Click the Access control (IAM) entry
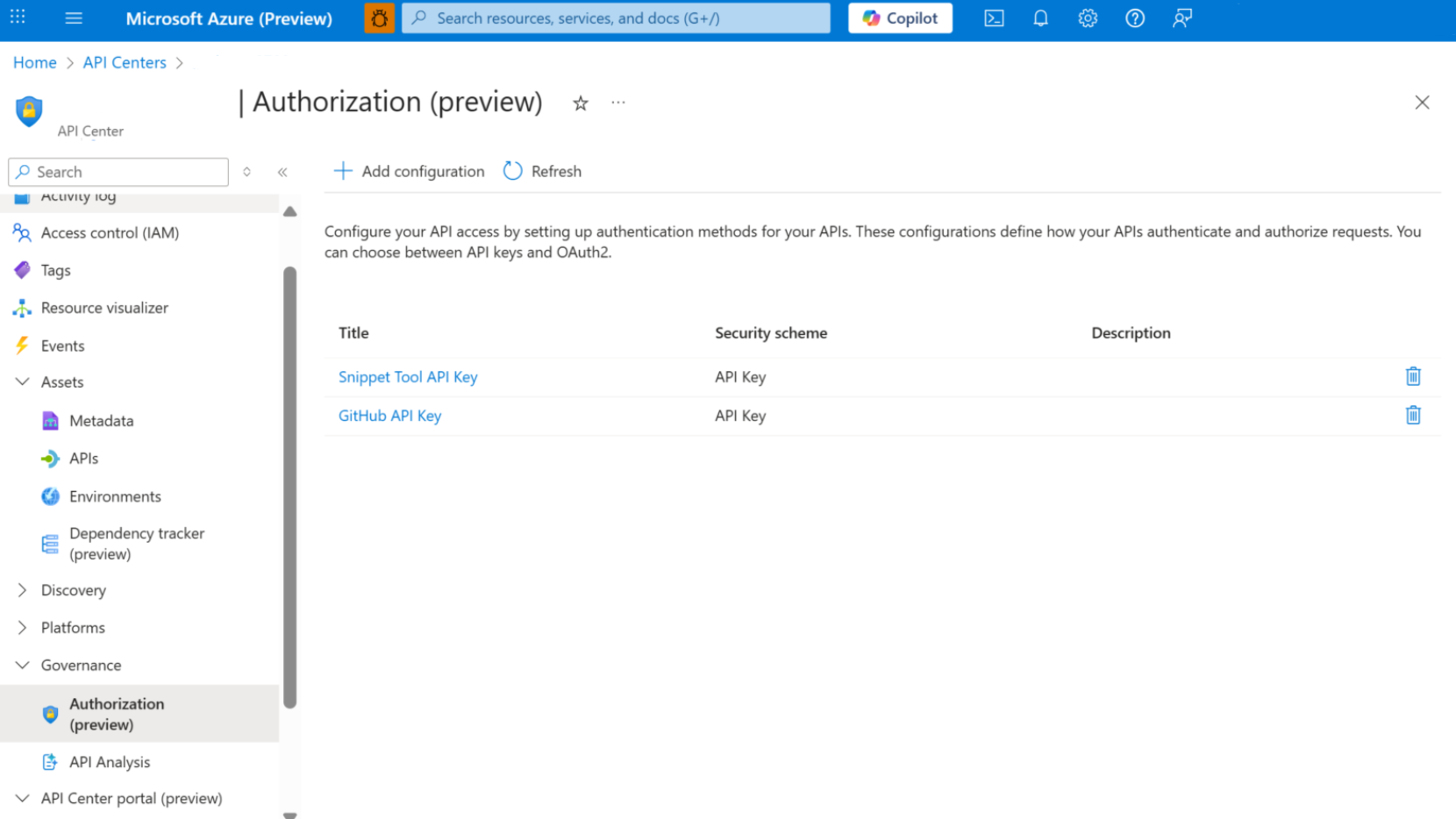Screen dimensions: 1456x819 (109, 232)
